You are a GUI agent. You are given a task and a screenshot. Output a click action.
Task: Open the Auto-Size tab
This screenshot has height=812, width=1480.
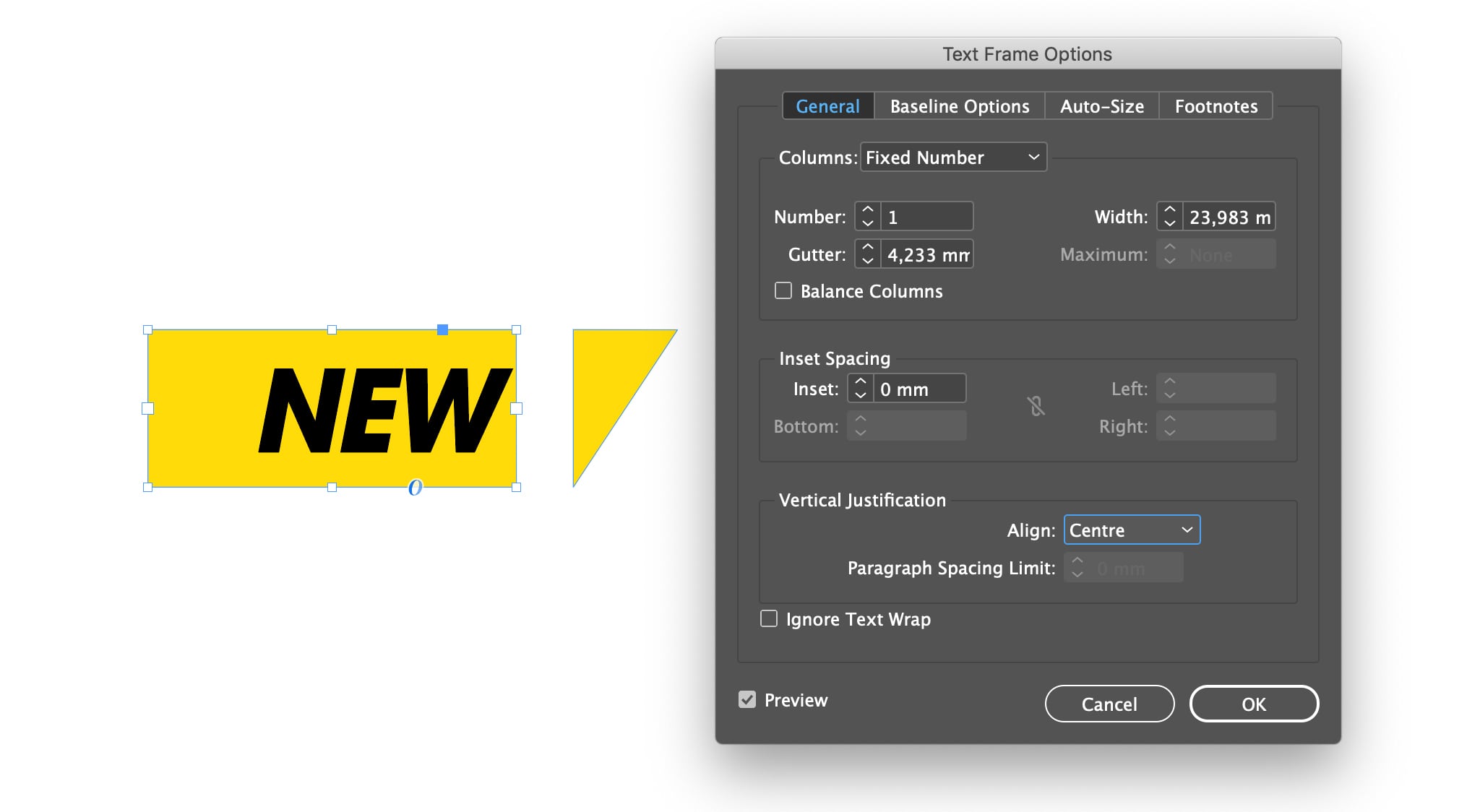[x=1101, y=105]
